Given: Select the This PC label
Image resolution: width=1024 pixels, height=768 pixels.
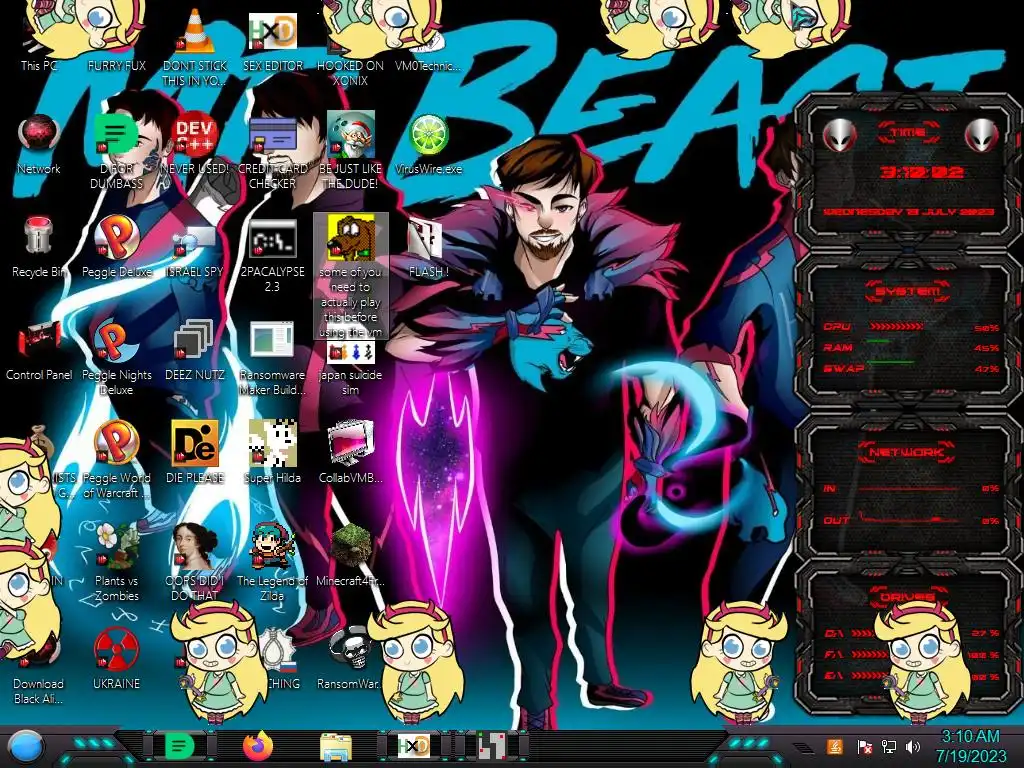Looking at the screenshot, I should tap(39, 65).
